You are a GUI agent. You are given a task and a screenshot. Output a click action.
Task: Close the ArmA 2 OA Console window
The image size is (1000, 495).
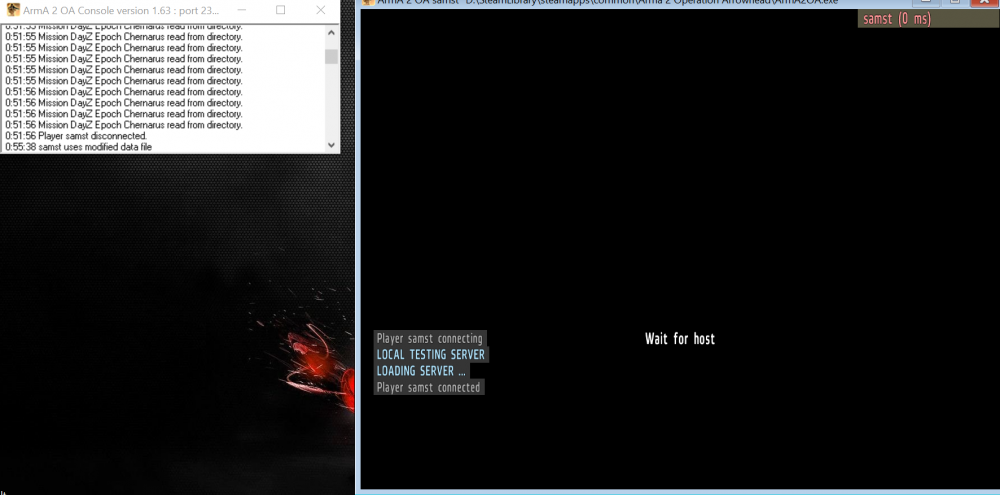(x=321, y=10)
